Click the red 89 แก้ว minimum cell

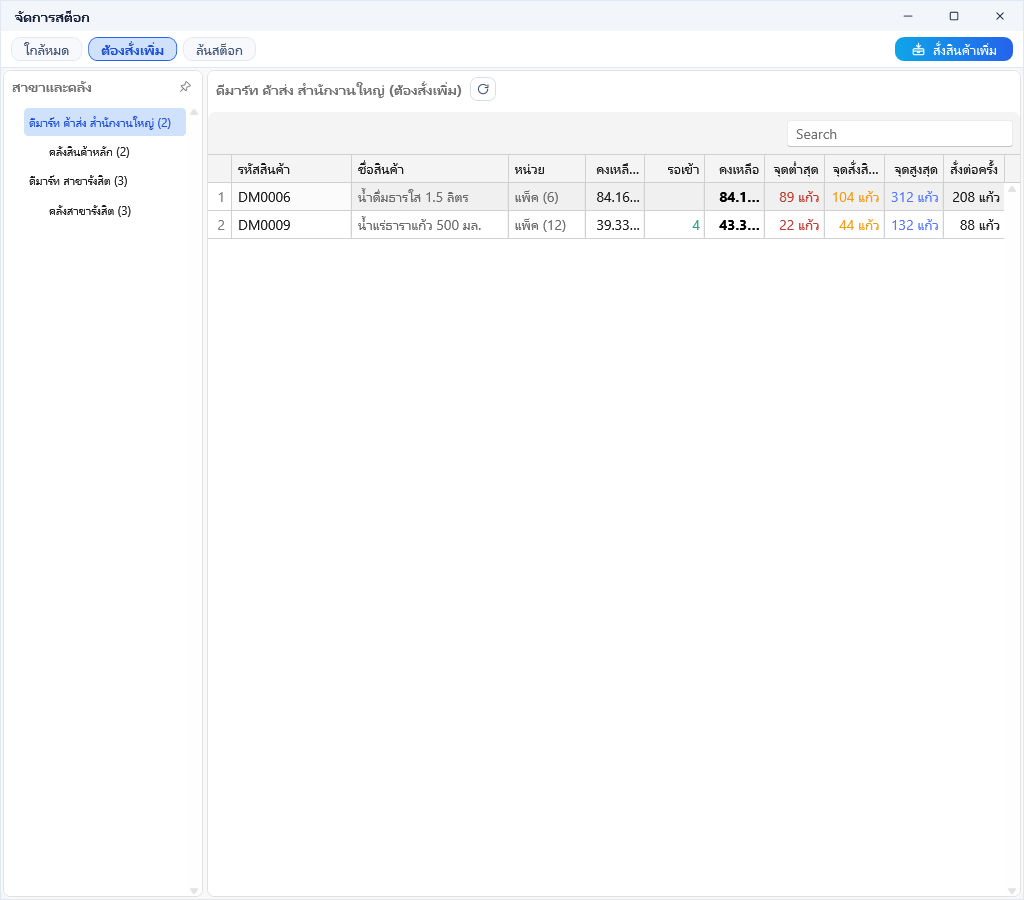[x=794, y=197]
